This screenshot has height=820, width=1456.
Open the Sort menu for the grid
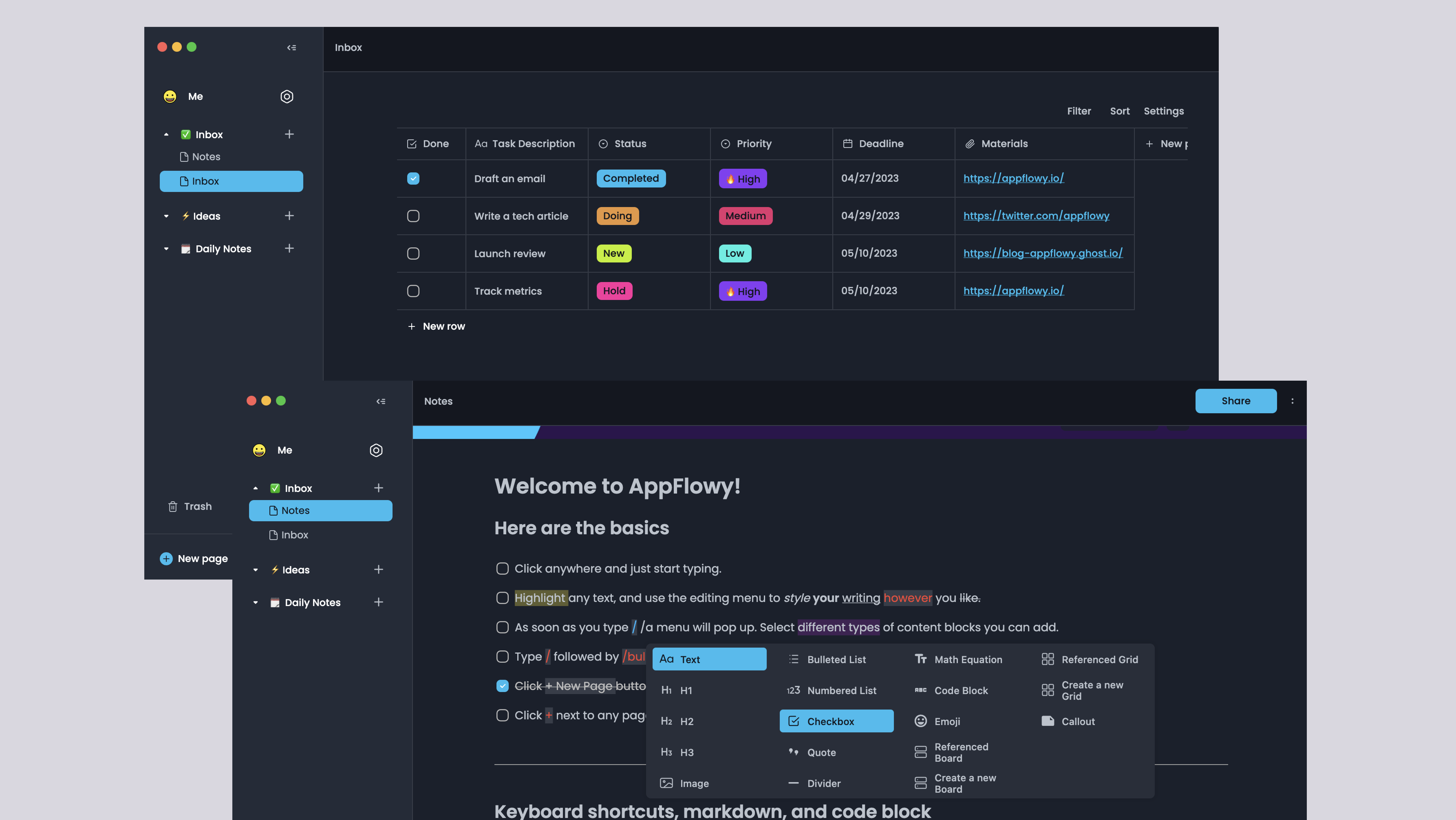(1120, 111)
